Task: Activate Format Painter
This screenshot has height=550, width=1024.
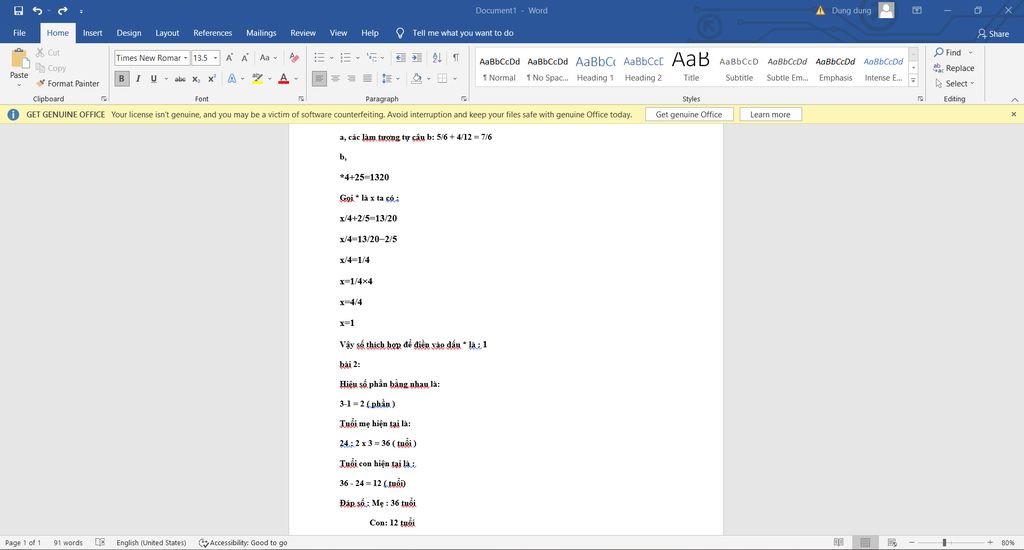Action: click(68, 84)
